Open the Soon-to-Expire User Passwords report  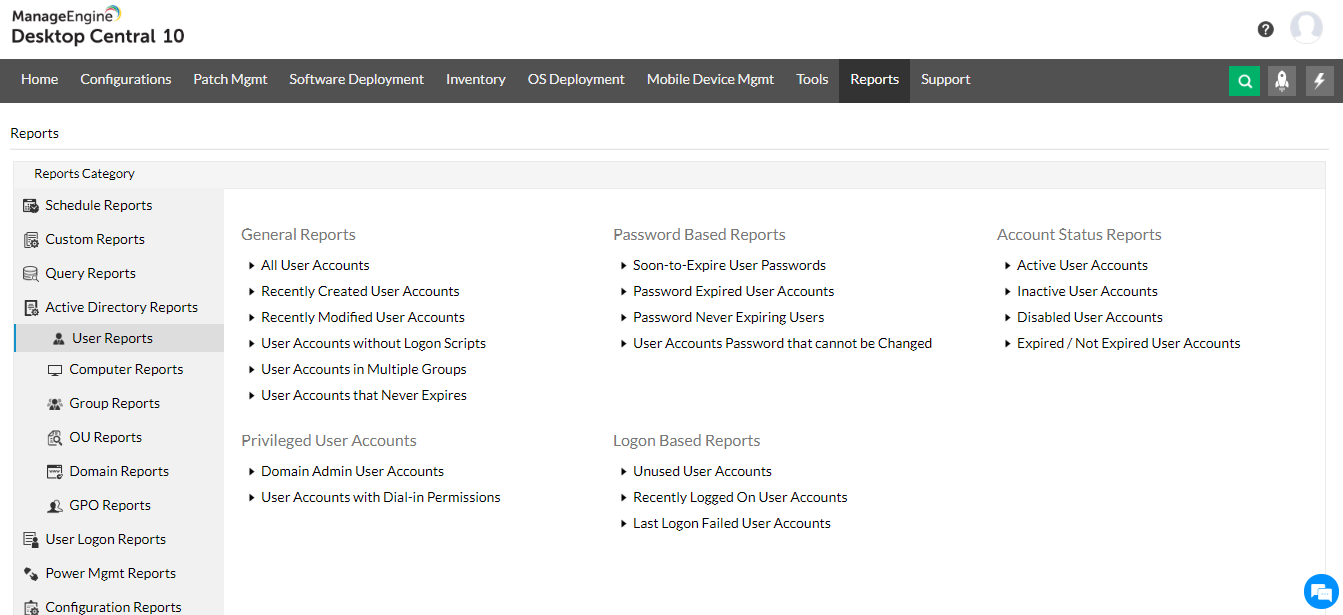coord(729,265)
